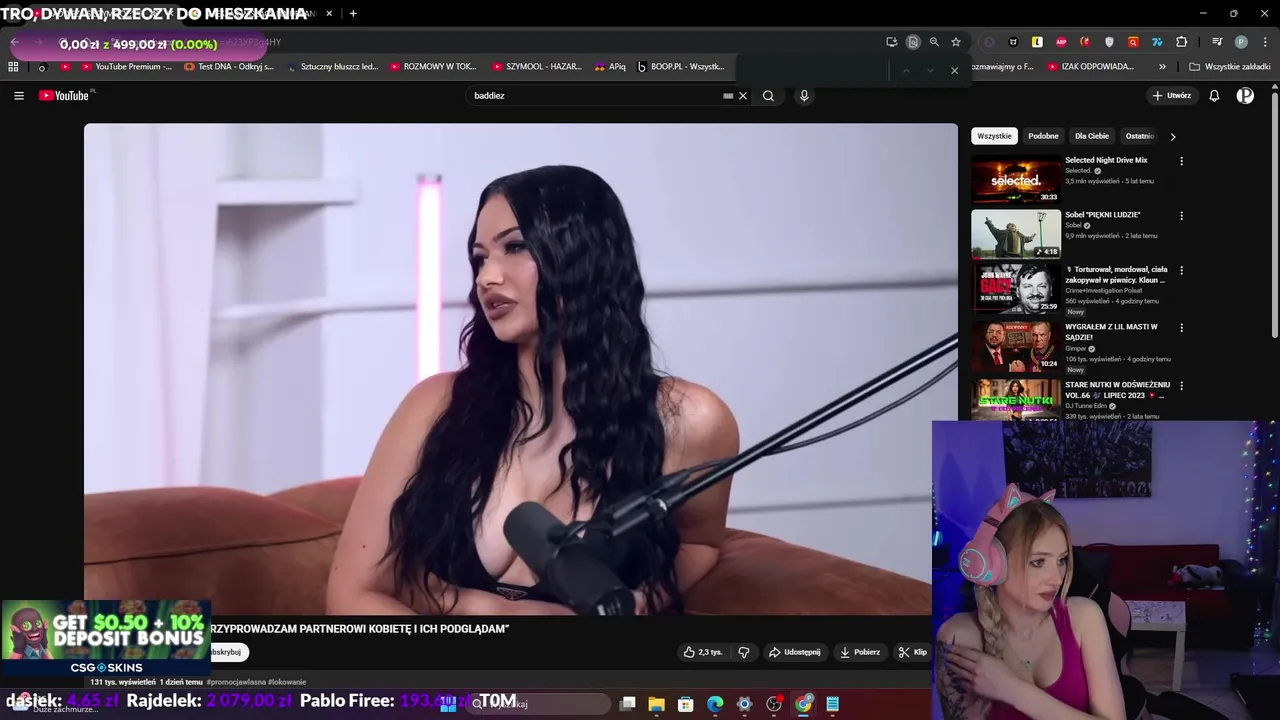Open Sztuczny bluszcz bookmark

coord(332,67)
